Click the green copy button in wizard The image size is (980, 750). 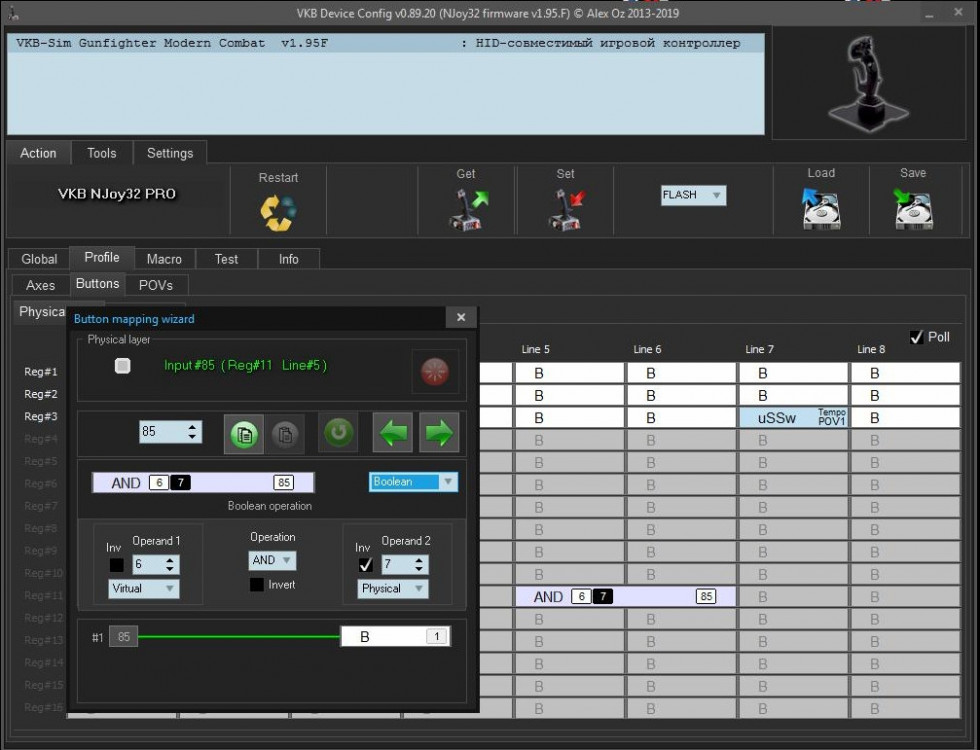coord(244,433)
